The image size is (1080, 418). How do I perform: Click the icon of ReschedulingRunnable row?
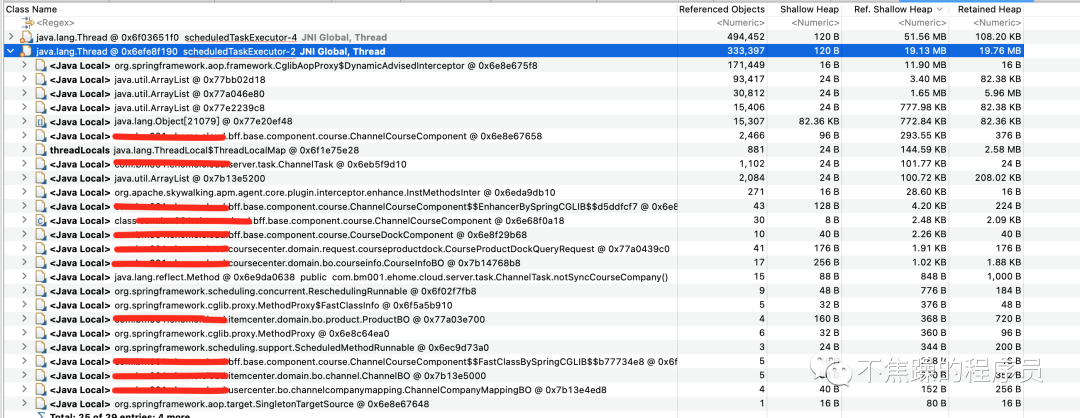(41, 291)
